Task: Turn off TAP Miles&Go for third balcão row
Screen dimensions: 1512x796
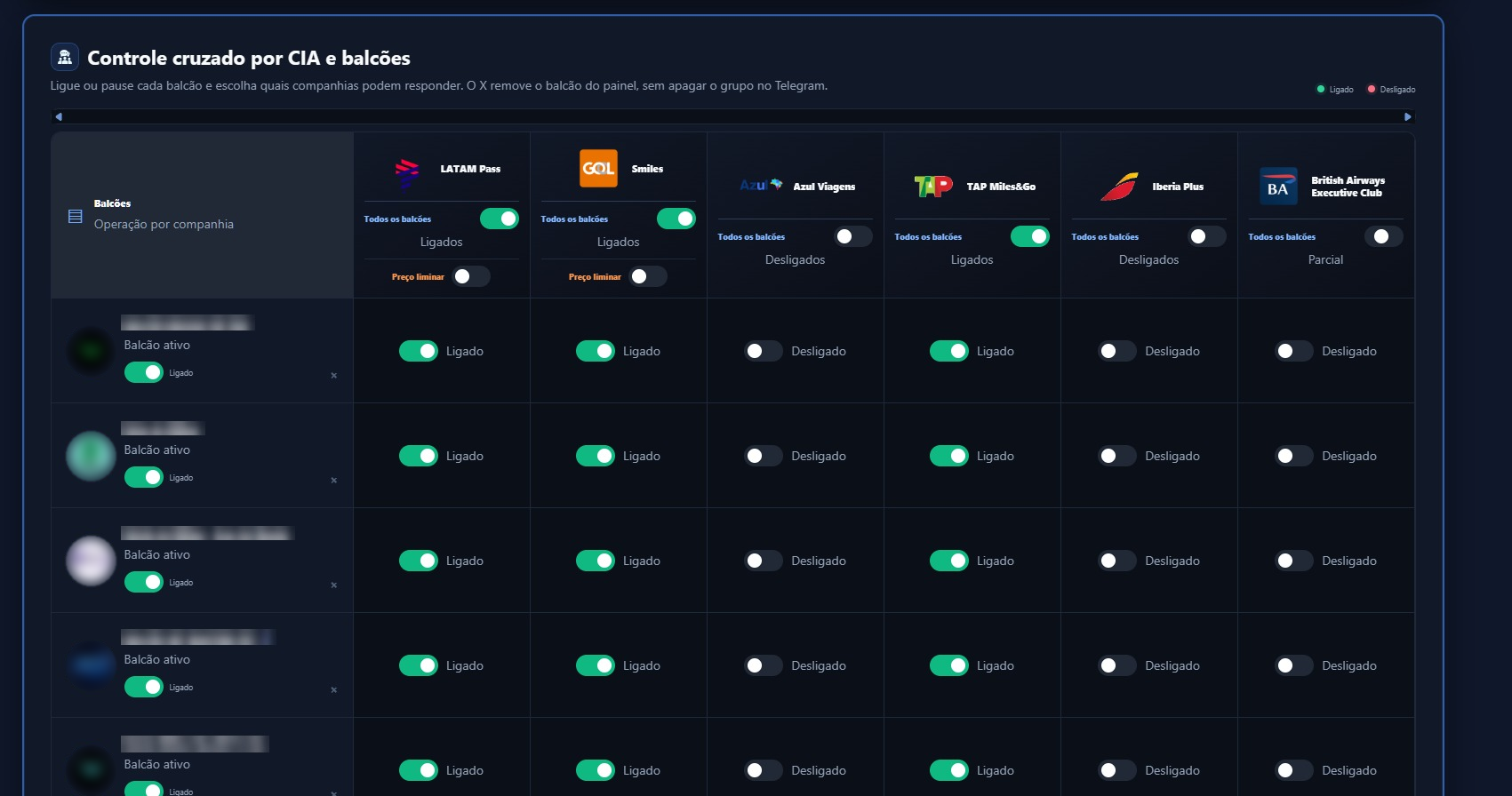Action: click(x=949, y=561)
